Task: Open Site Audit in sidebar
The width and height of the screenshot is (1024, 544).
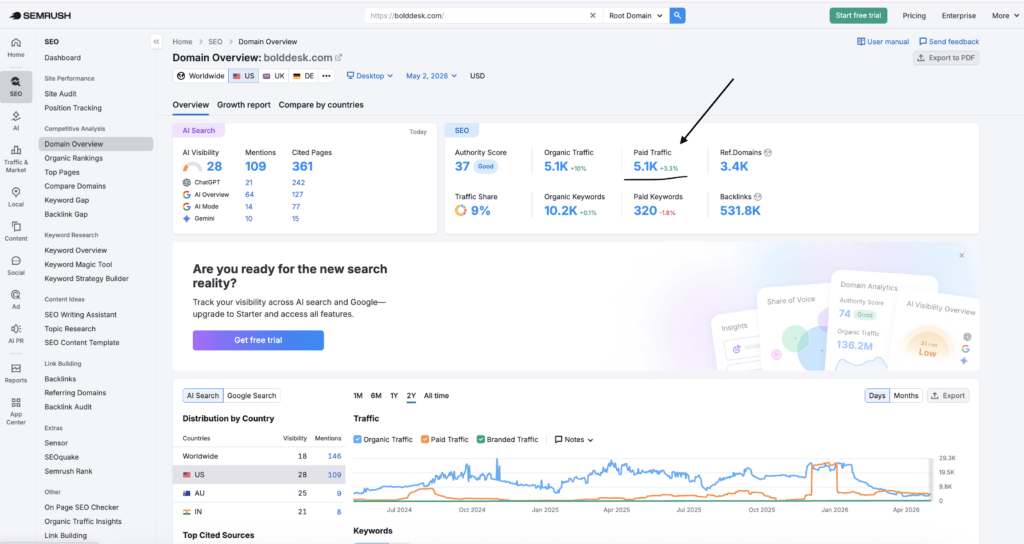Action: (x=60, y=93)
